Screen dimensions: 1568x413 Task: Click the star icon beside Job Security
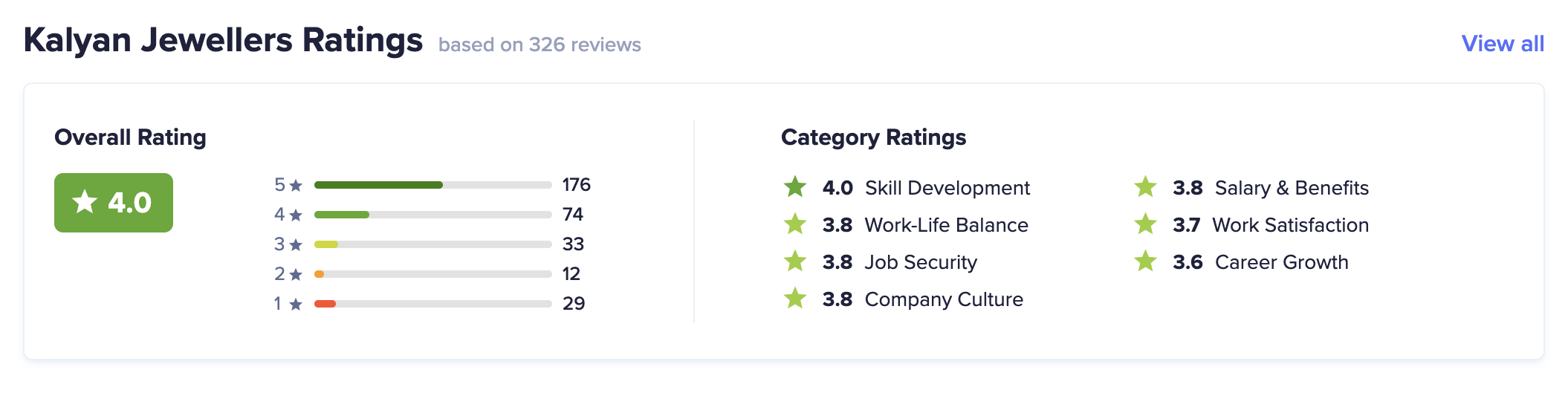pyautogui.click(x=795, y=261)
